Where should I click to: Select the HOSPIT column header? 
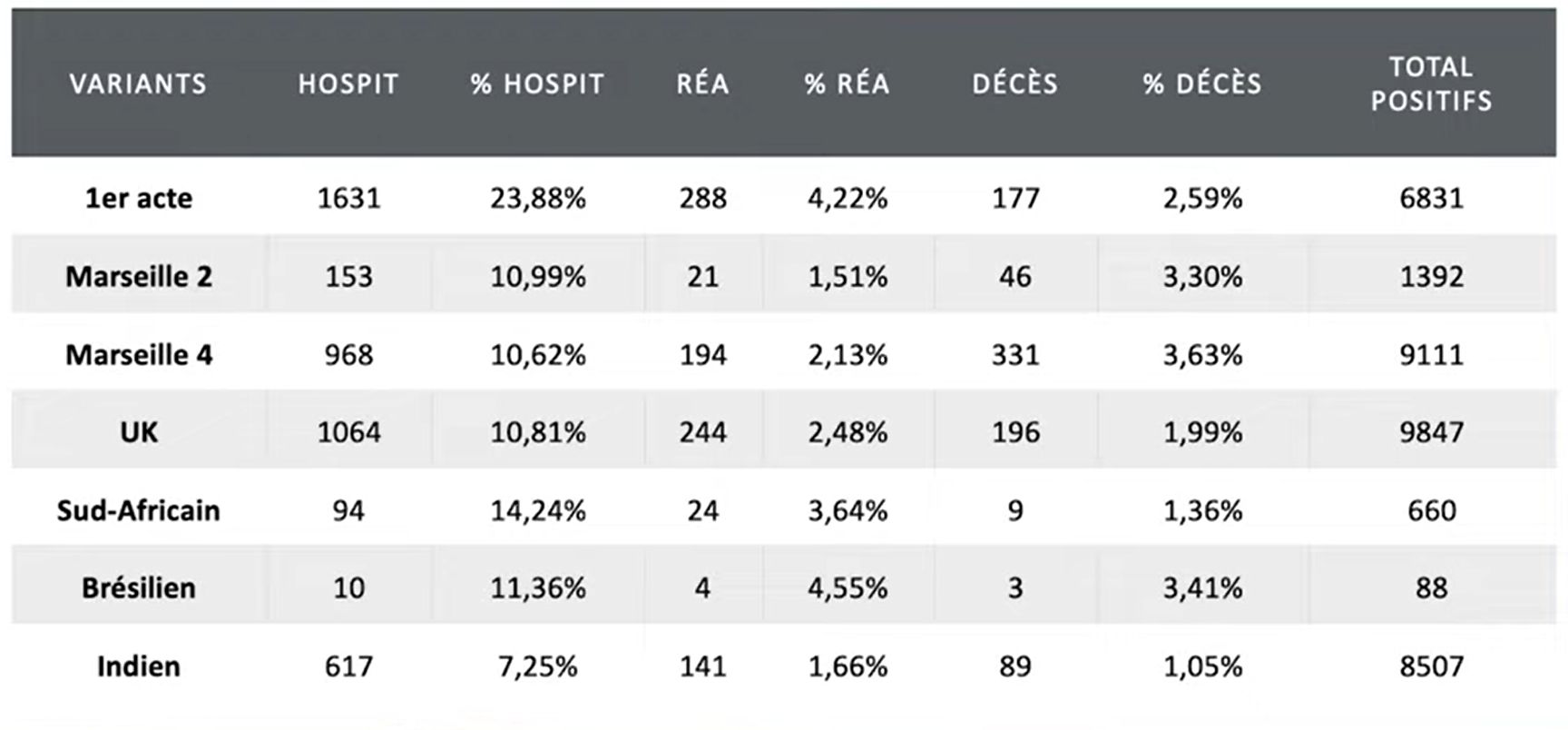tap(348, 84)
